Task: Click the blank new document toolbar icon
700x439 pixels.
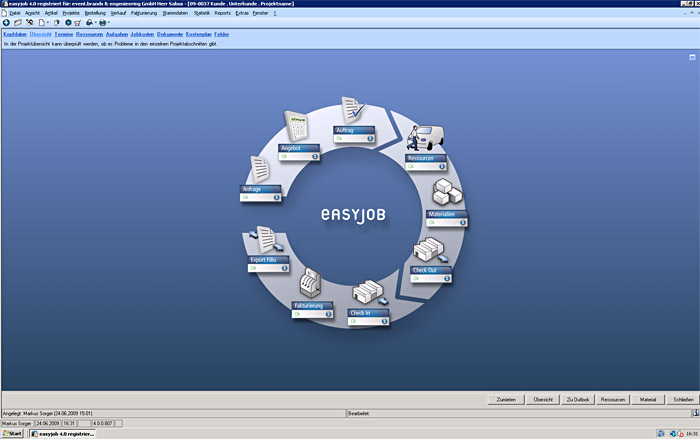Action: [42, 22]
